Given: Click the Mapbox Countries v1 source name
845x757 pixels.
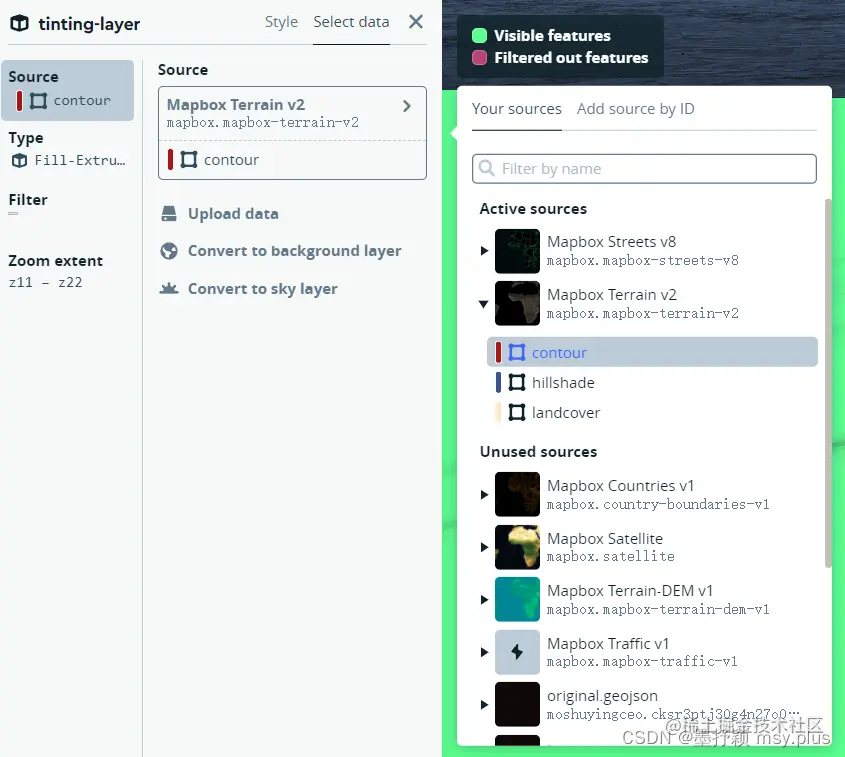Looking at the screenshot, I should click(x=620, y=486).
